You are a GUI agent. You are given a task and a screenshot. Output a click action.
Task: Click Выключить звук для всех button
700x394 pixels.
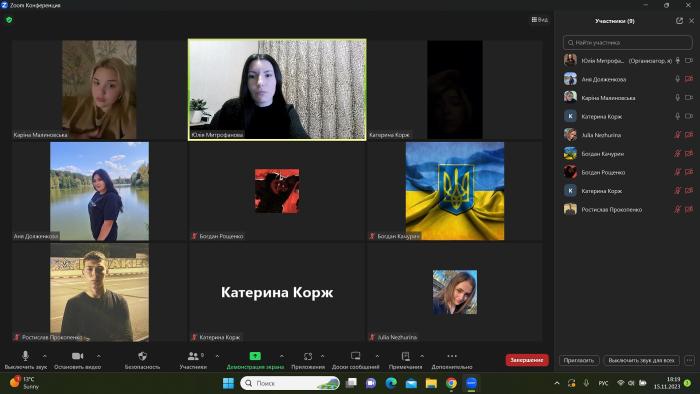(641, 360)
